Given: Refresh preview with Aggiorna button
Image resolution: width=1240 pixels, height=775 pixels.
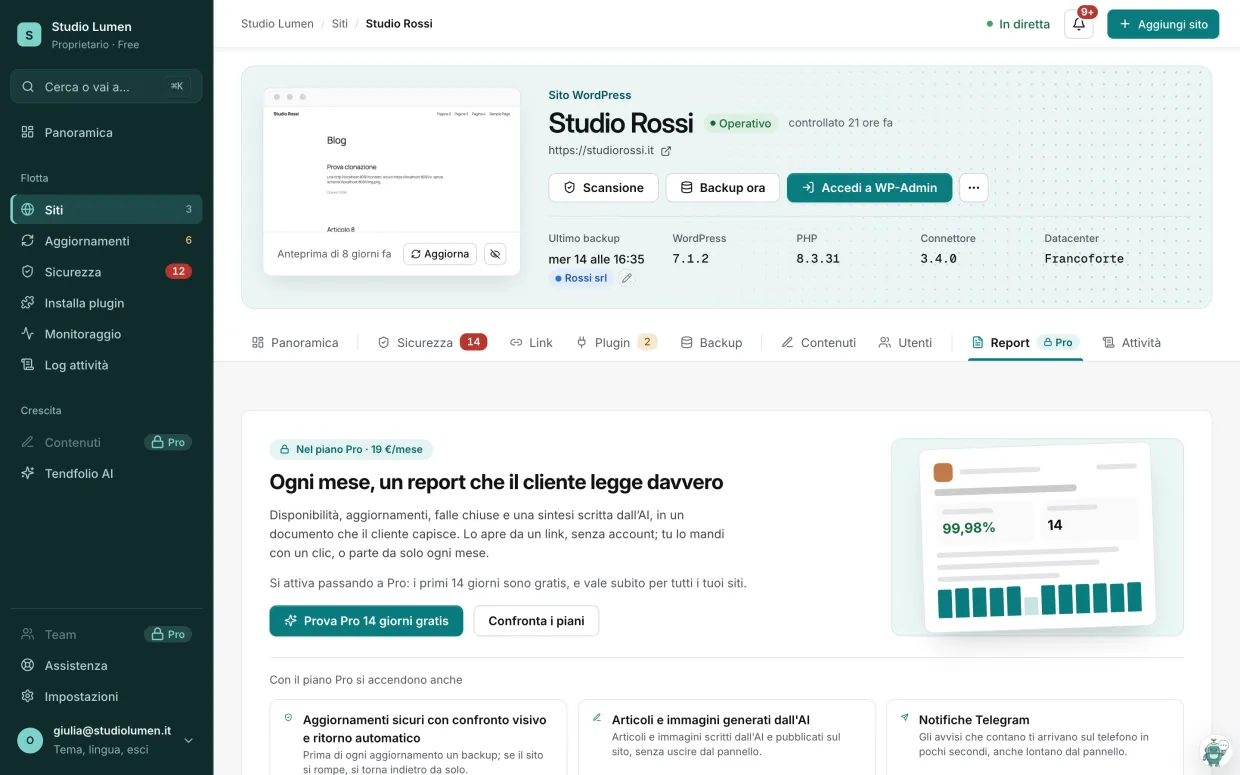Looking at the screenshot, I should pos(440,254).
